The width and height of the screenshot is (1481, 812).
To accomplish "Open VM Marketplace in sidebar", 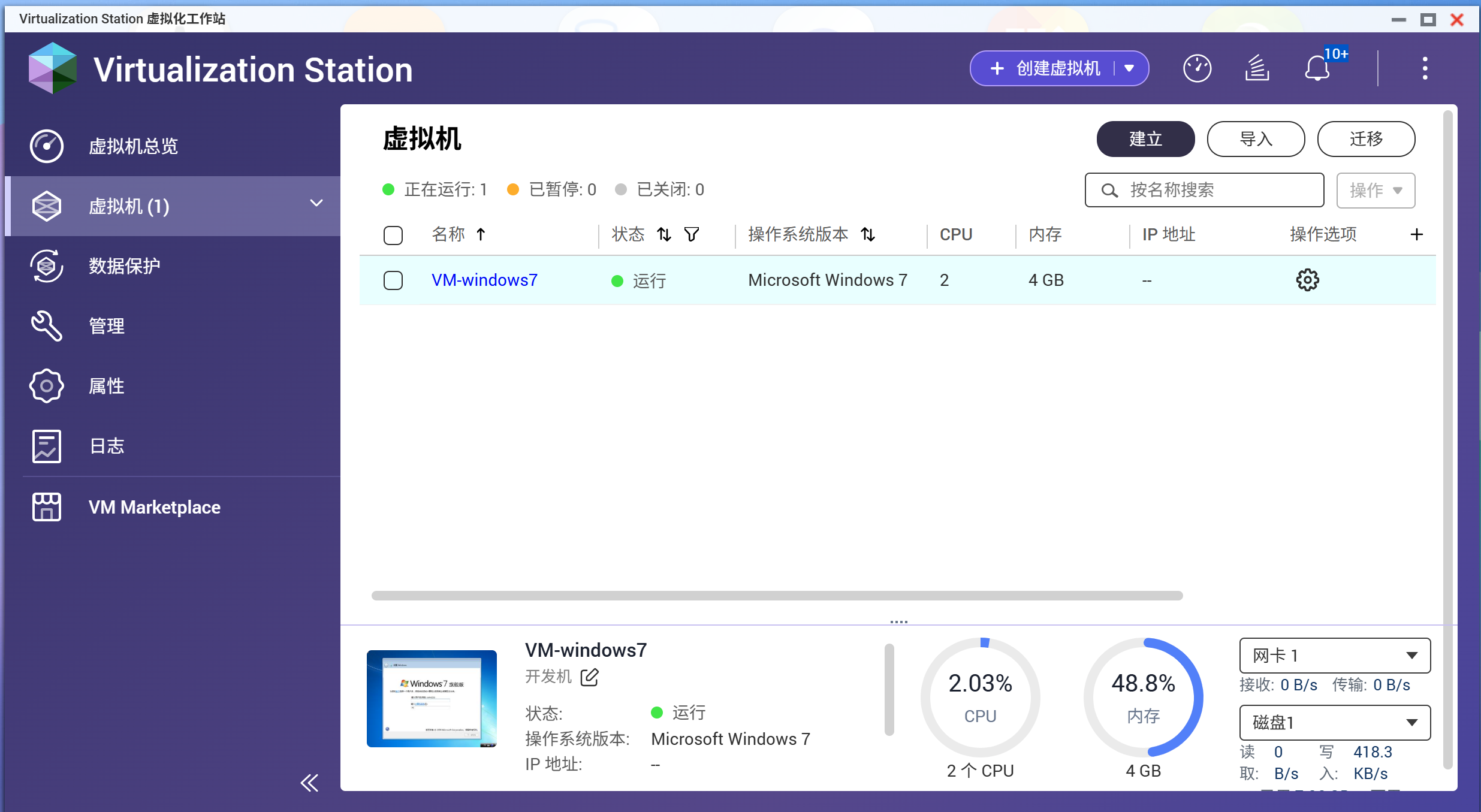I will tap(154, 507).
